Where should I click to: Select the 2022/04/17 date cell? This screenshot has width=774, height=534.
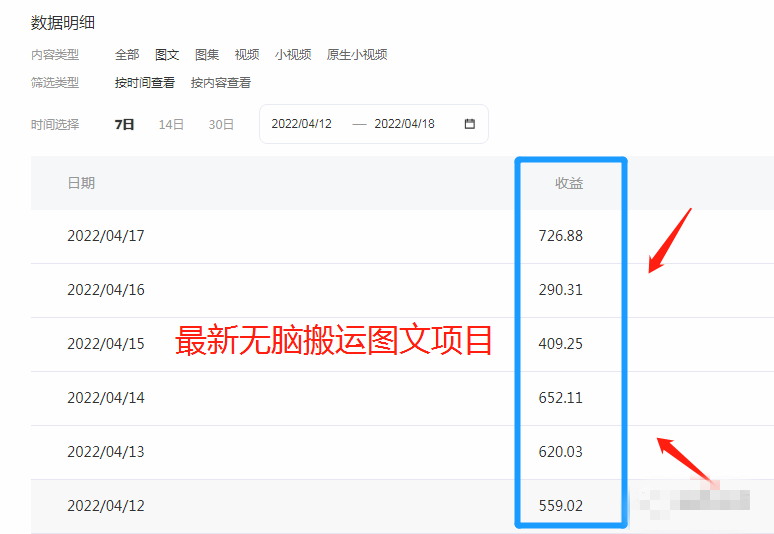(x=106, y=236)
